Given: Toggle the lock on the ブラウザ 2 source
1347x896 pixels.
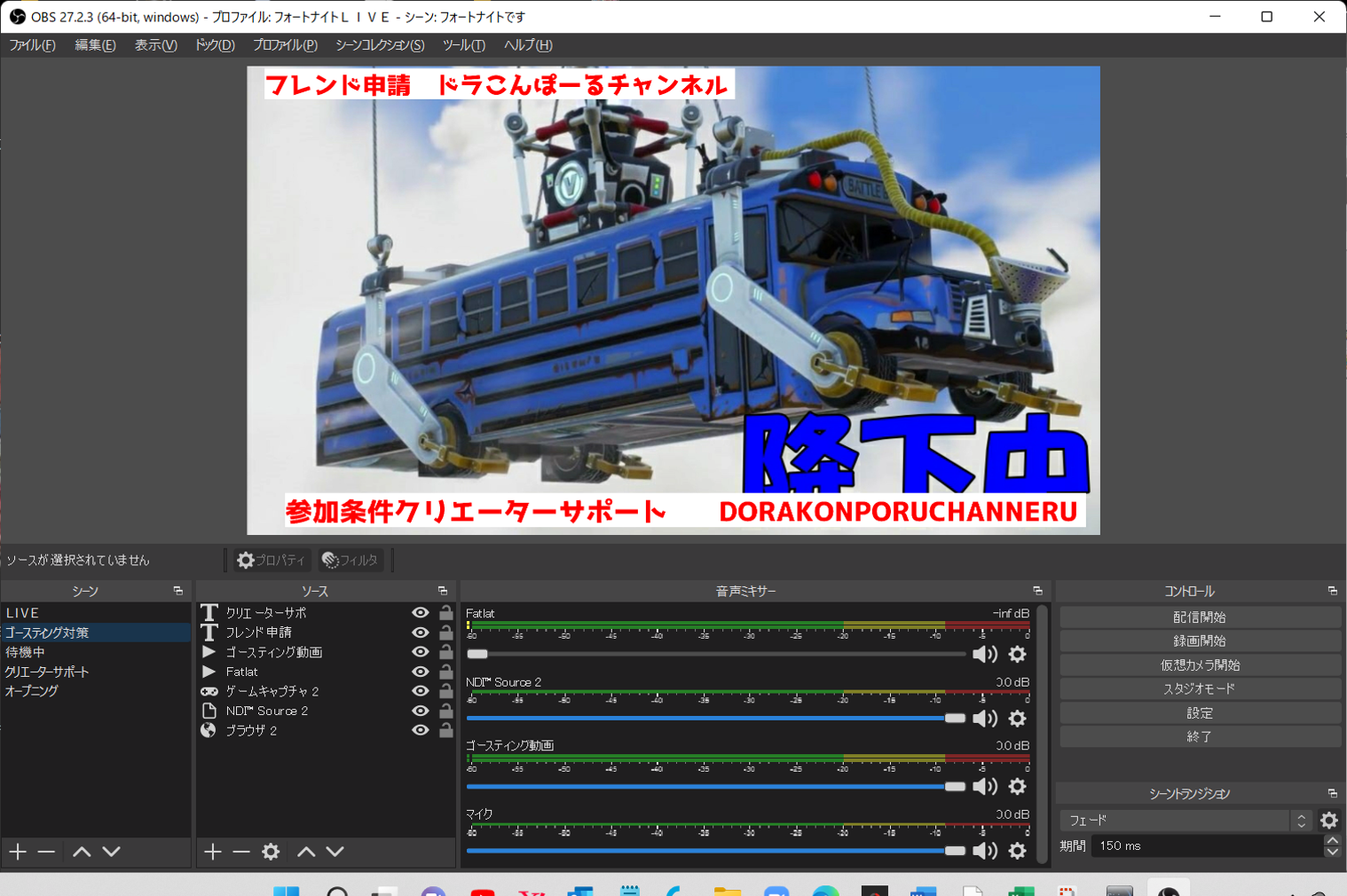Looking at the screenshot, I should [x=446, y=729].
